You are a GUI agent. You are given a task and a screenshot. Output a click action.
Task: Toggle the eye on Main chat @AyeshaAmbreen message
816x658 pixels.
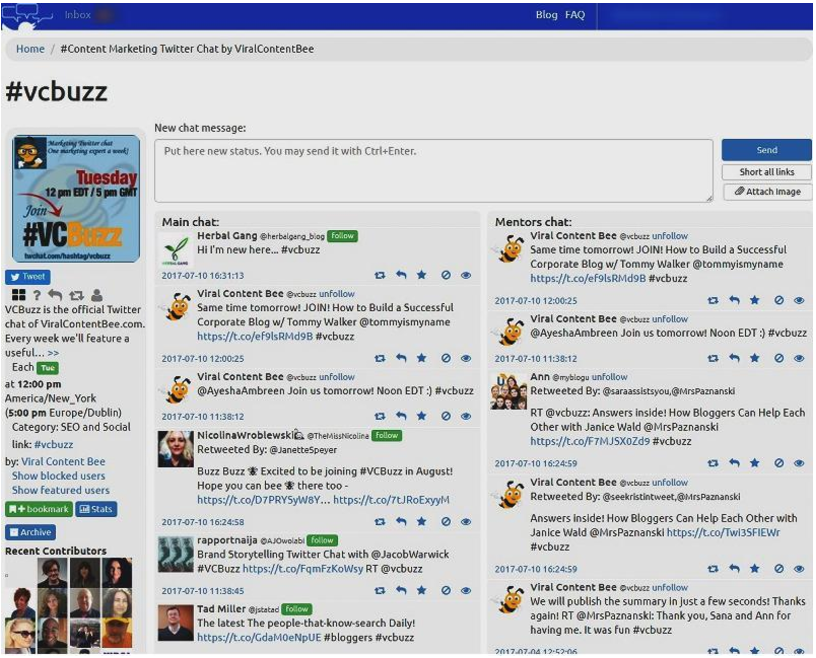click(466, 416)
